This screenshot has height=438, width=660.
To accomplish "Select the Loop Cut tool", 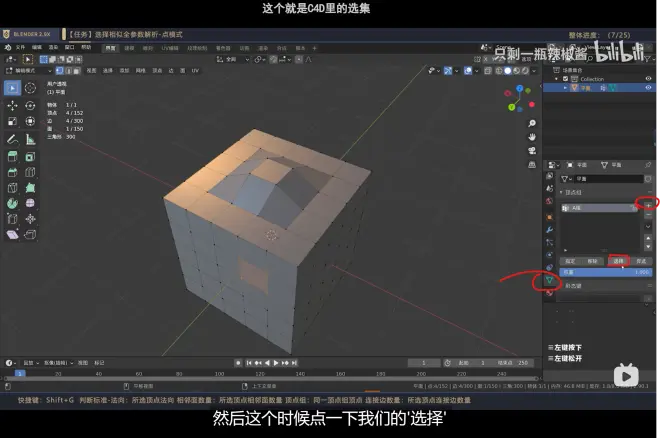I will click(30, 173).
